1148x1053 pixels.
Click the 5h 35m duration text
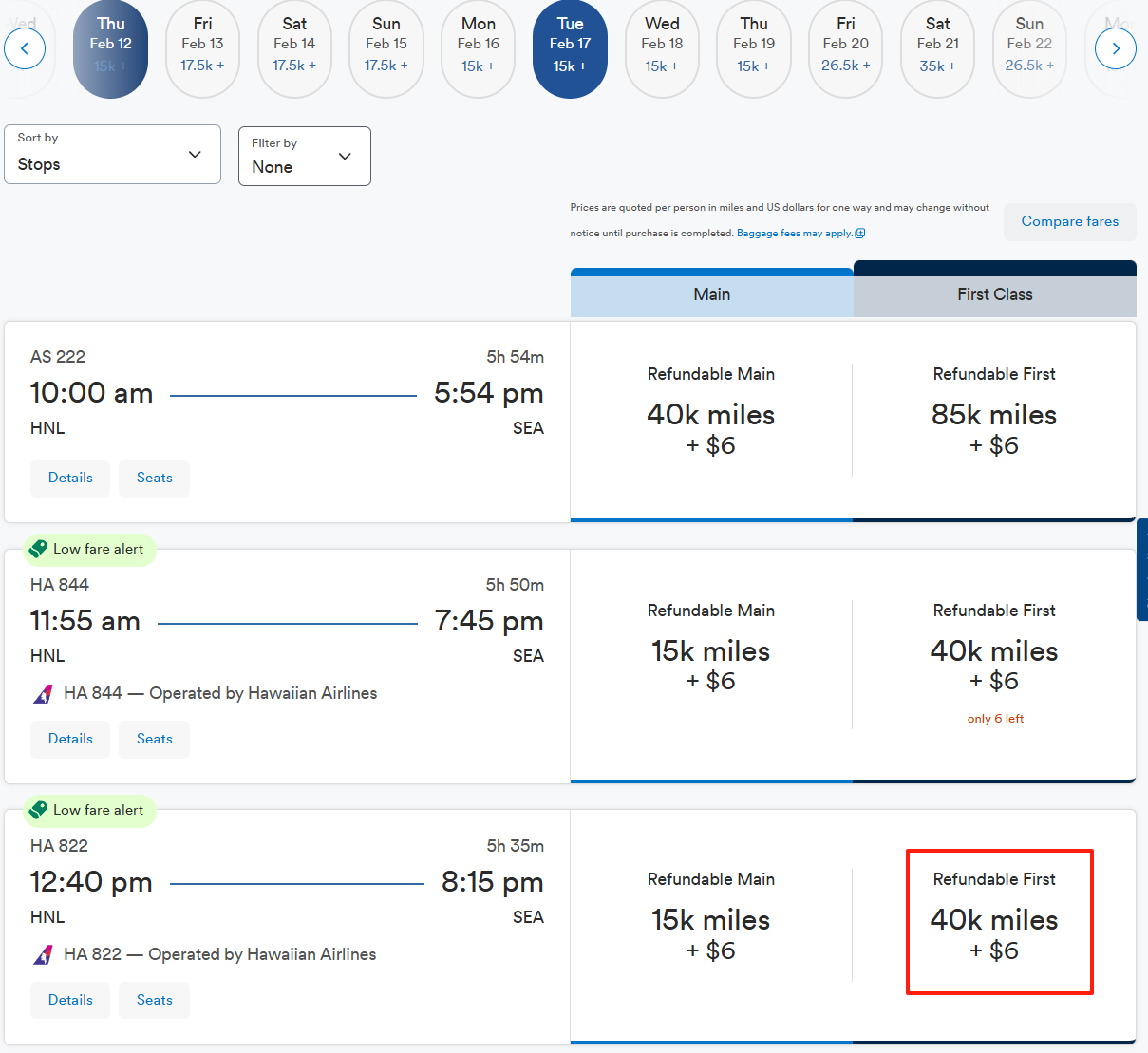point(516,846)
